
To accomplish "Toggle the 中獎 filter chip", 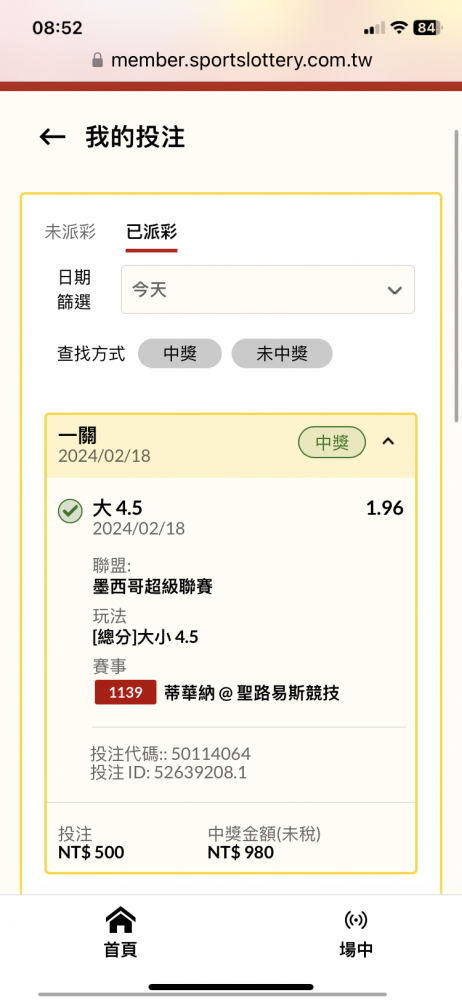I will point(180,354).
